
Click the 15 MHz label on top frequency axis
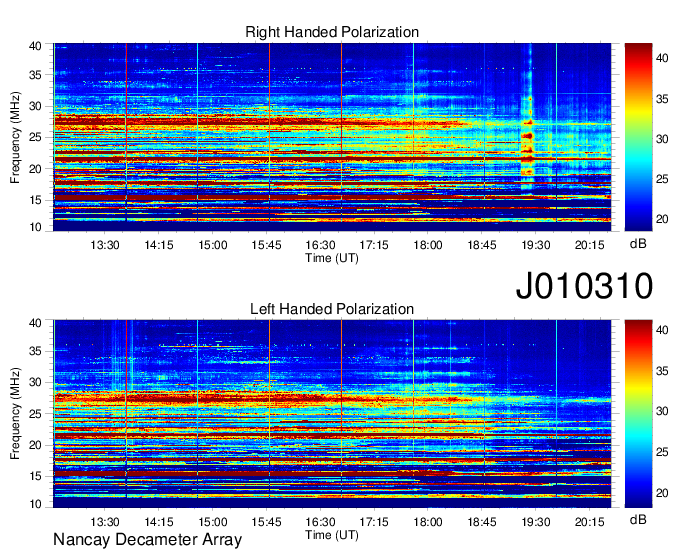tap(36, 200)
